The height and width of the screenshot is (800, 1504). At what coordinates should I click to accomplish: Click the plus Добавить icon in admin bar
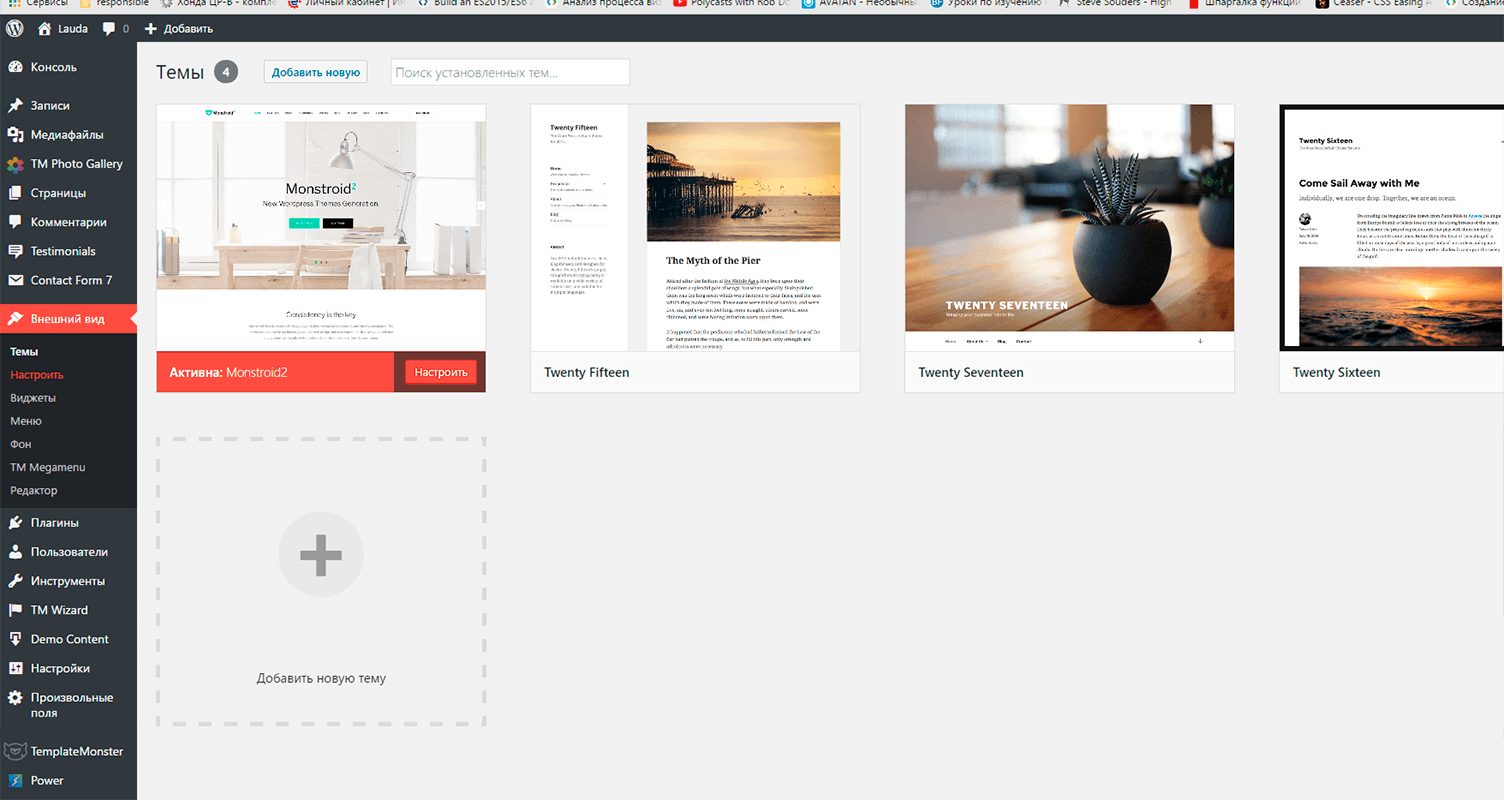(150, 29)
